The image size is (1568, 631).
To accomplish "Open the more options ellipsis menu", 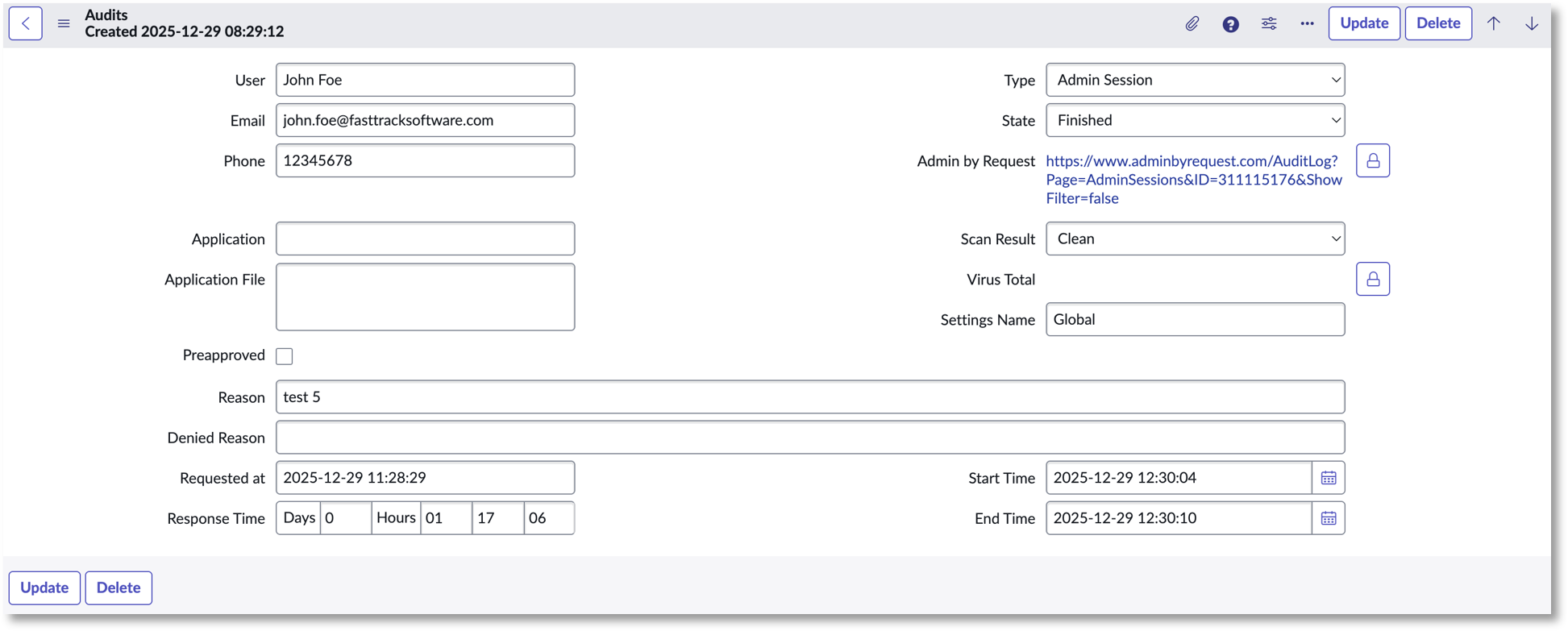I will 1307,23.
